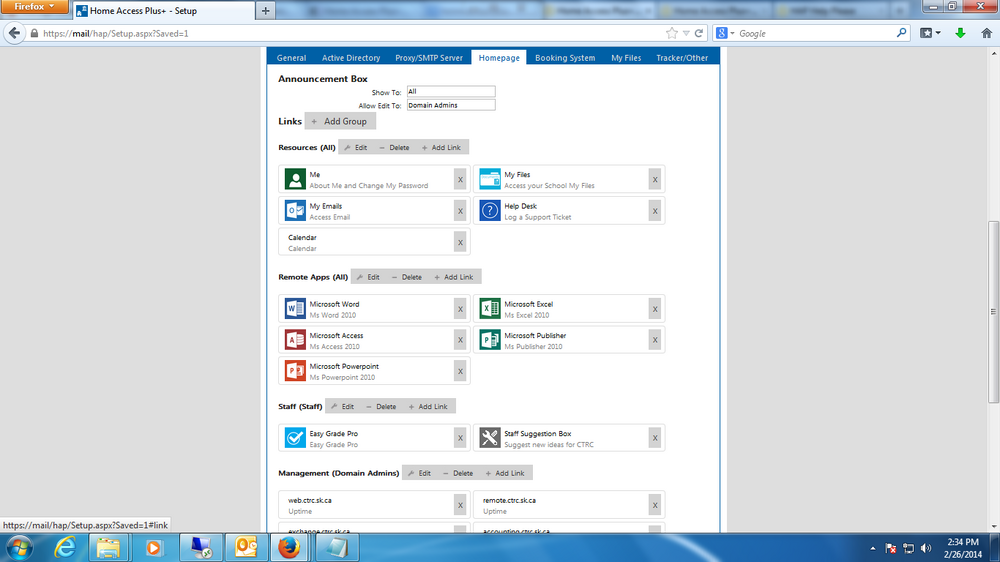Bookmark this page with the star icon
1000x562 pixels.
tap(672, 33)
